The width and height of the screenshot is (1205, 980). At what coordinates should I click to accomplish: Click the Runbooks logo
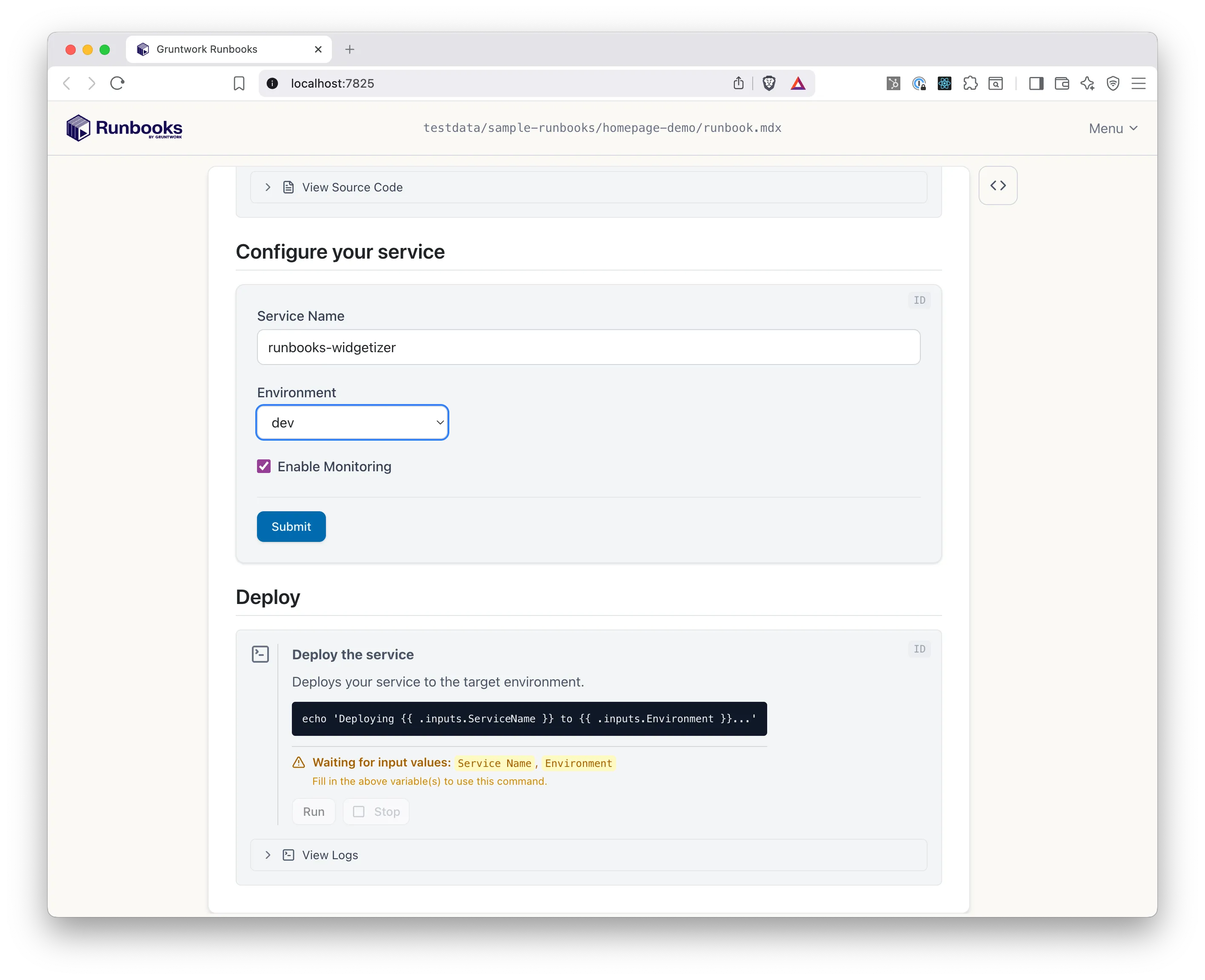(x=124, y=128)
